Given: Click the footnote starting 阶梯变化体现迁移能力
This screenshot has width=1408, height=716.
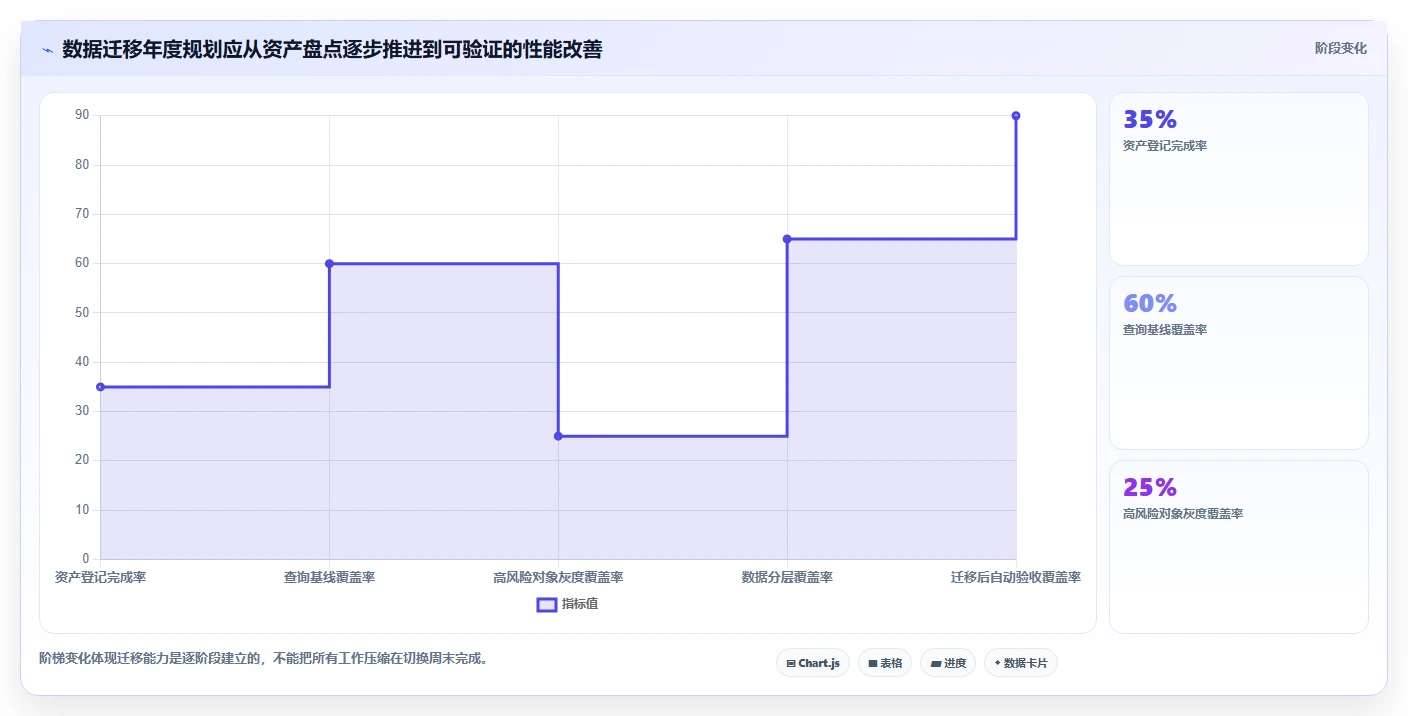Looking at the screenshot, I should click(264, 659).
